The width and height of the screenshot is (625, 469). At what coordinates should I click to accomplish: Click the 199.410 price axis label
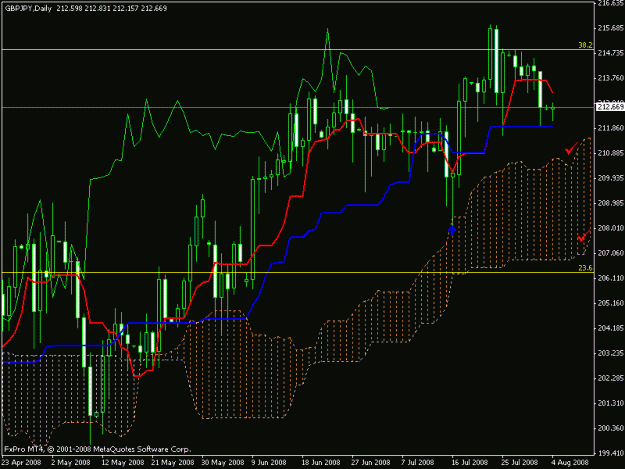pyautogui.click(x=611, y=453)
